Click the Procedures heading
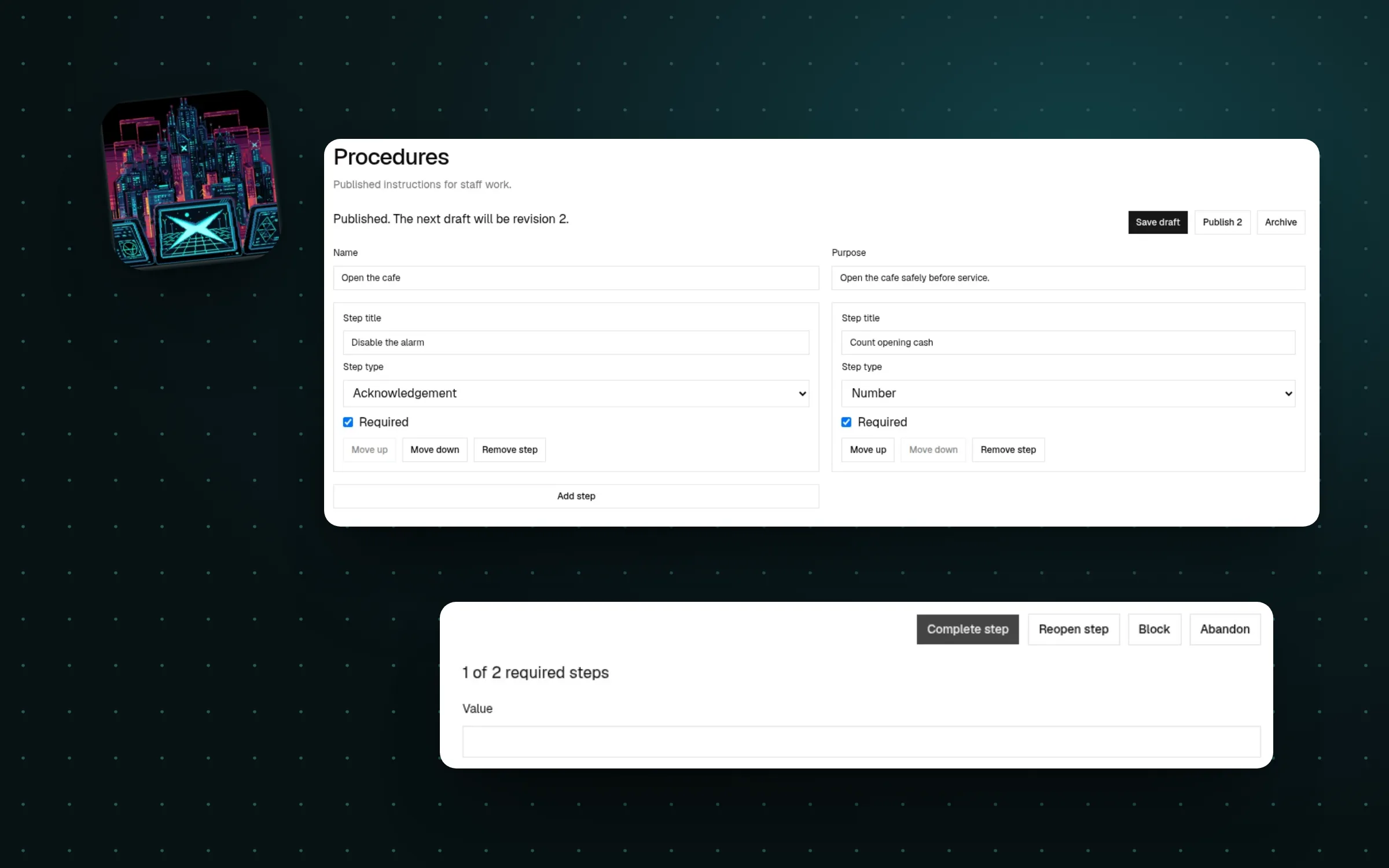1389x868 pixels. coord(391,157)
